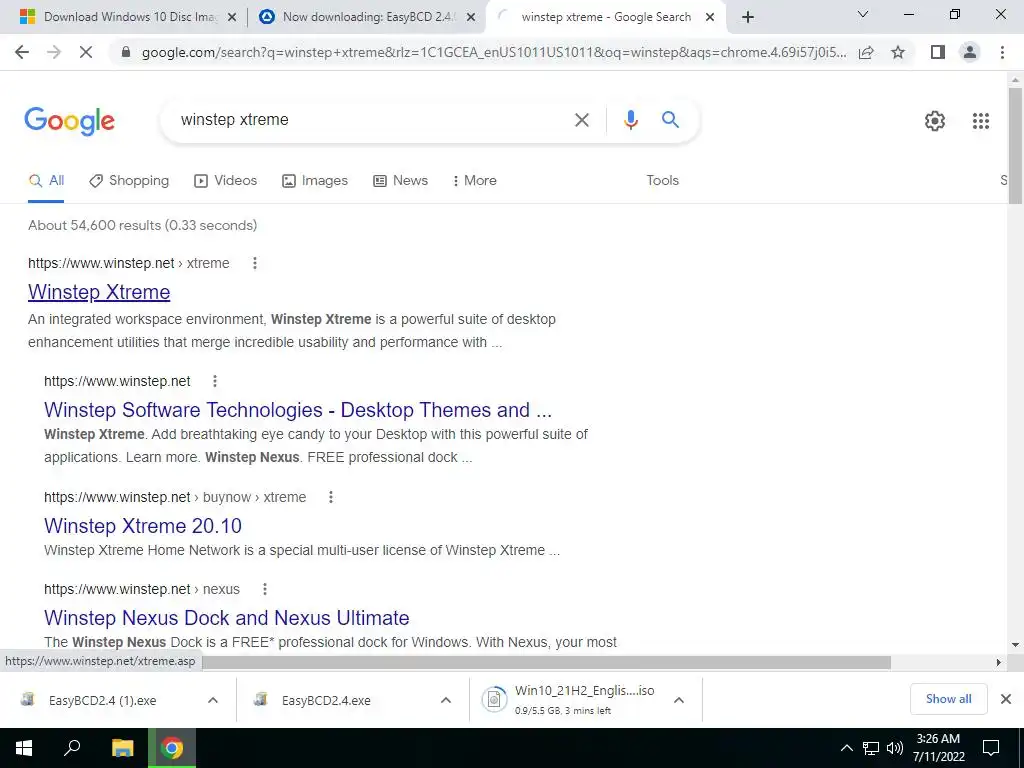Open options for the https://www.winstep.net result
This screenshot has height=768, width=1024.
[215, 381]
